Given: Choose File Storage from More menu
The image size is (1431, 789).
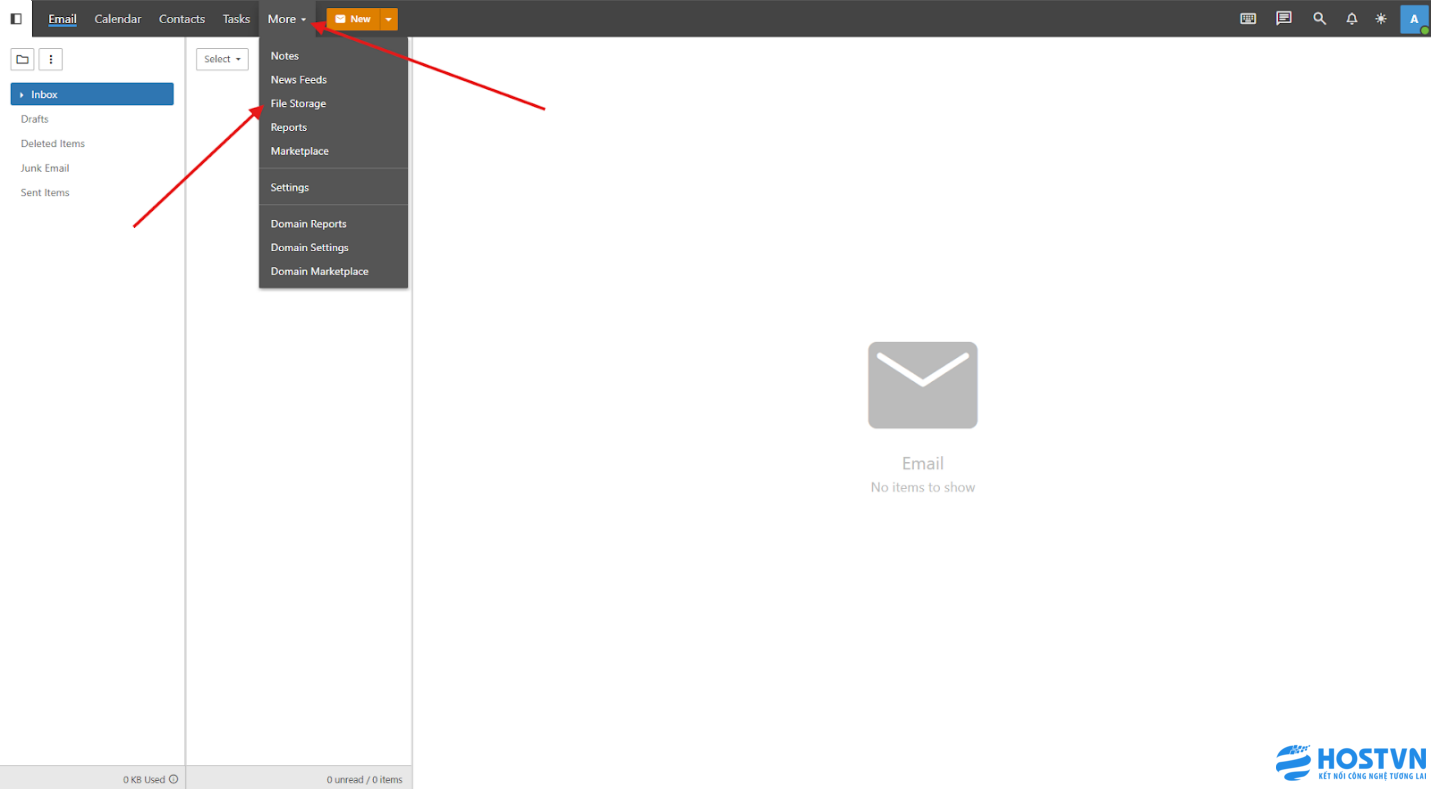Looking at the screenshot, I should click(x=298, y=104).
